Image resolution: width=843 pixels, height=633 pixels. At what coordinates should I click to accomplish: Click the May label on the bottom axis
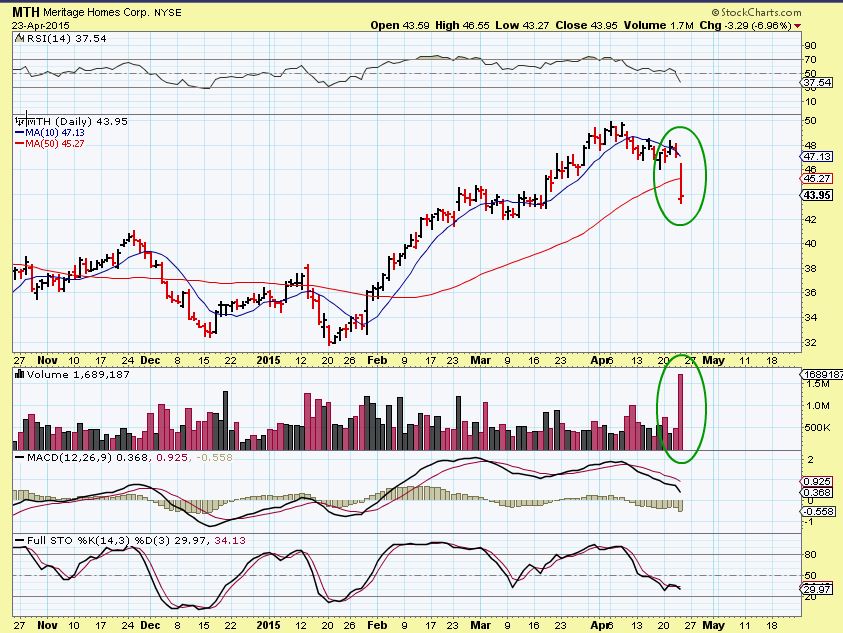pyautogui.click(x=713, y=625)
